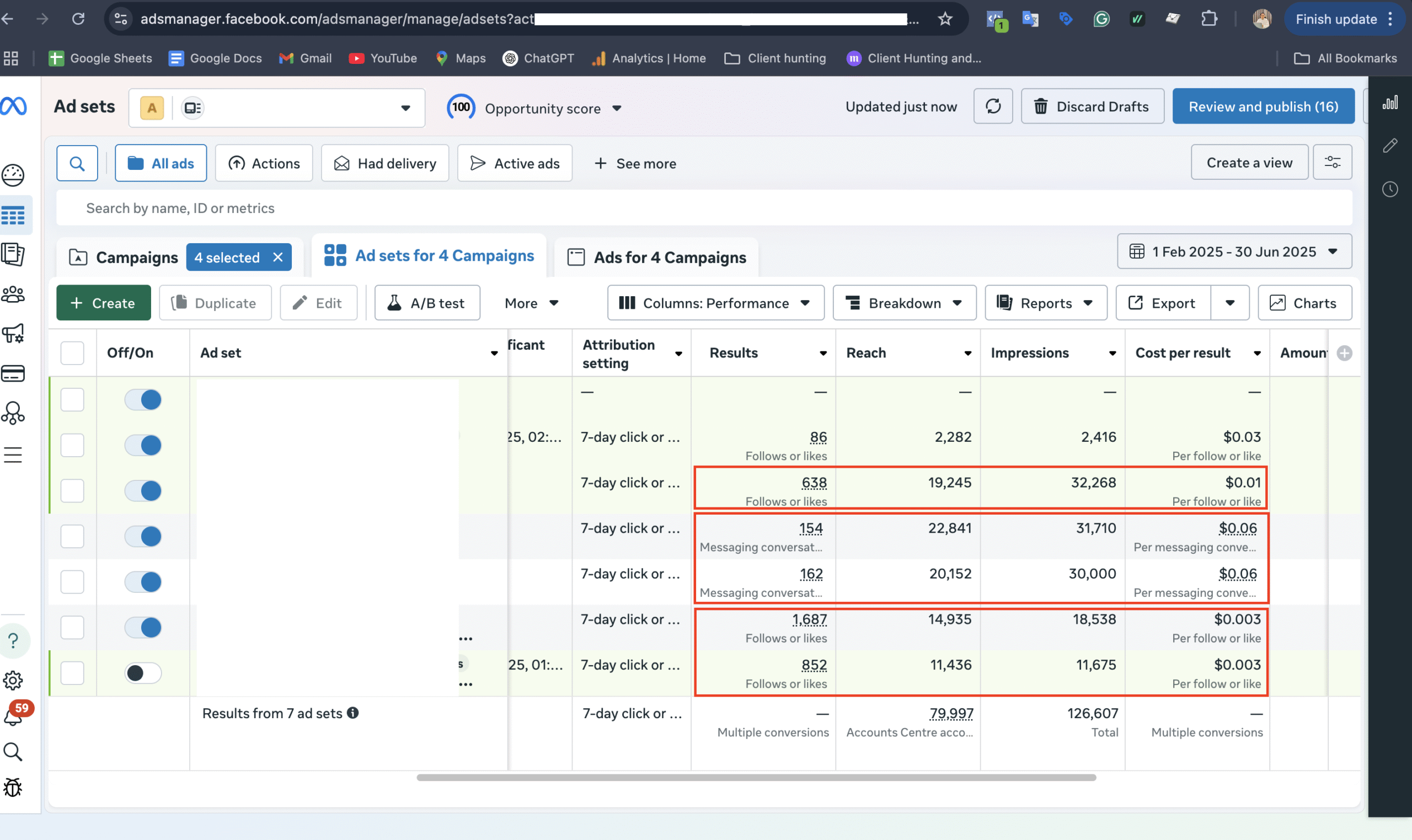Open the billing card icon in sidebar
This screenshot has width=1412, height=840.
point(14,373)
